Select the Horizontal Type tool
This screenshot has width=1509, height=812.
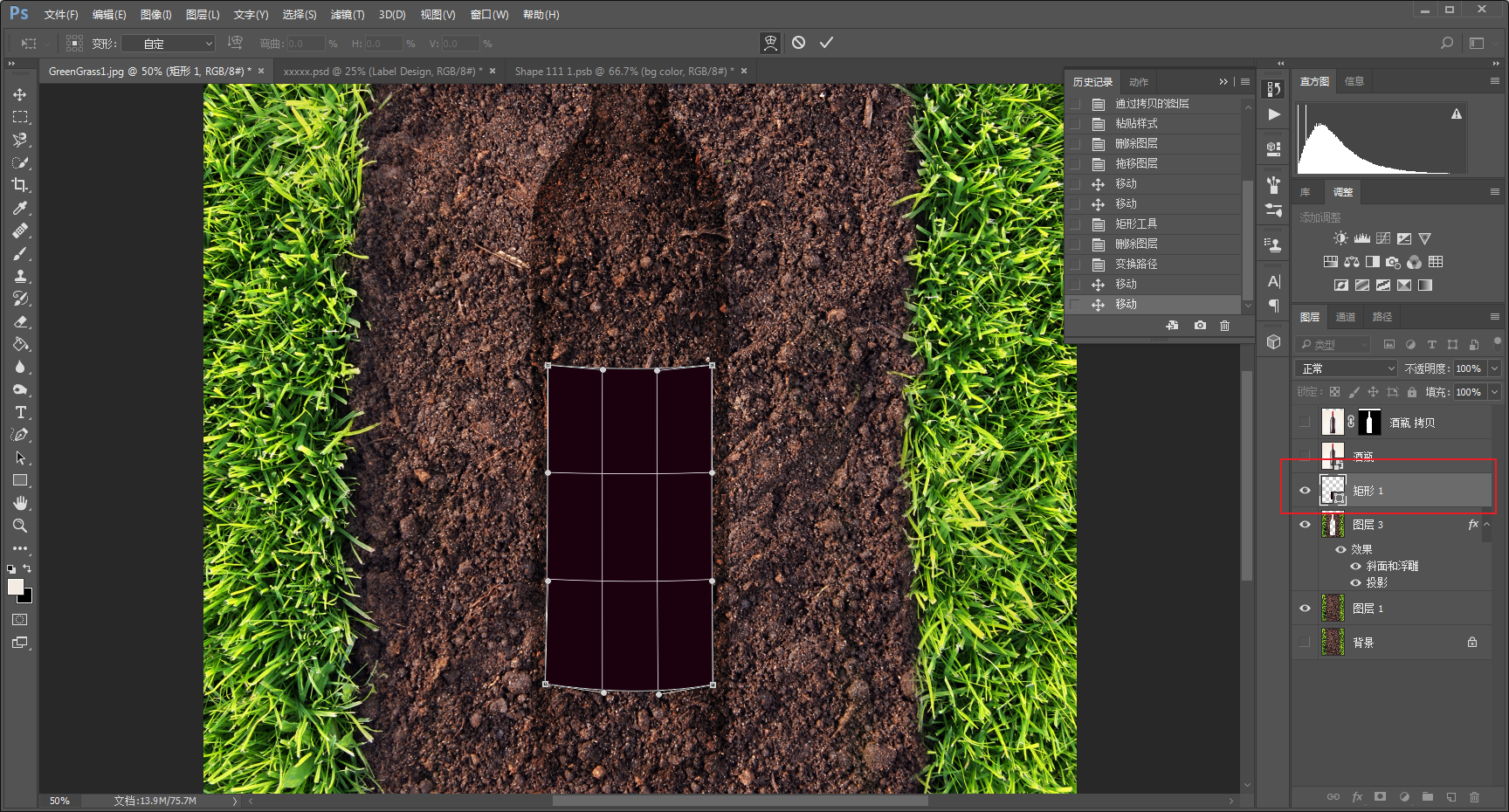pyautogui.click(x=20, y=412)
